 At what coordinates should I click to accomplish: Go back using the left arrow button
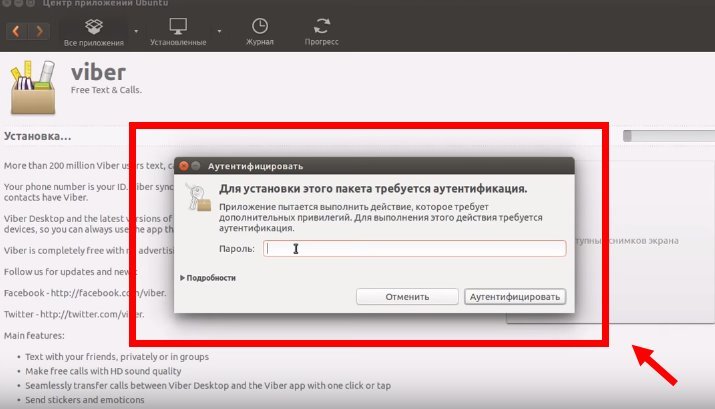click(x=17, y=31)
